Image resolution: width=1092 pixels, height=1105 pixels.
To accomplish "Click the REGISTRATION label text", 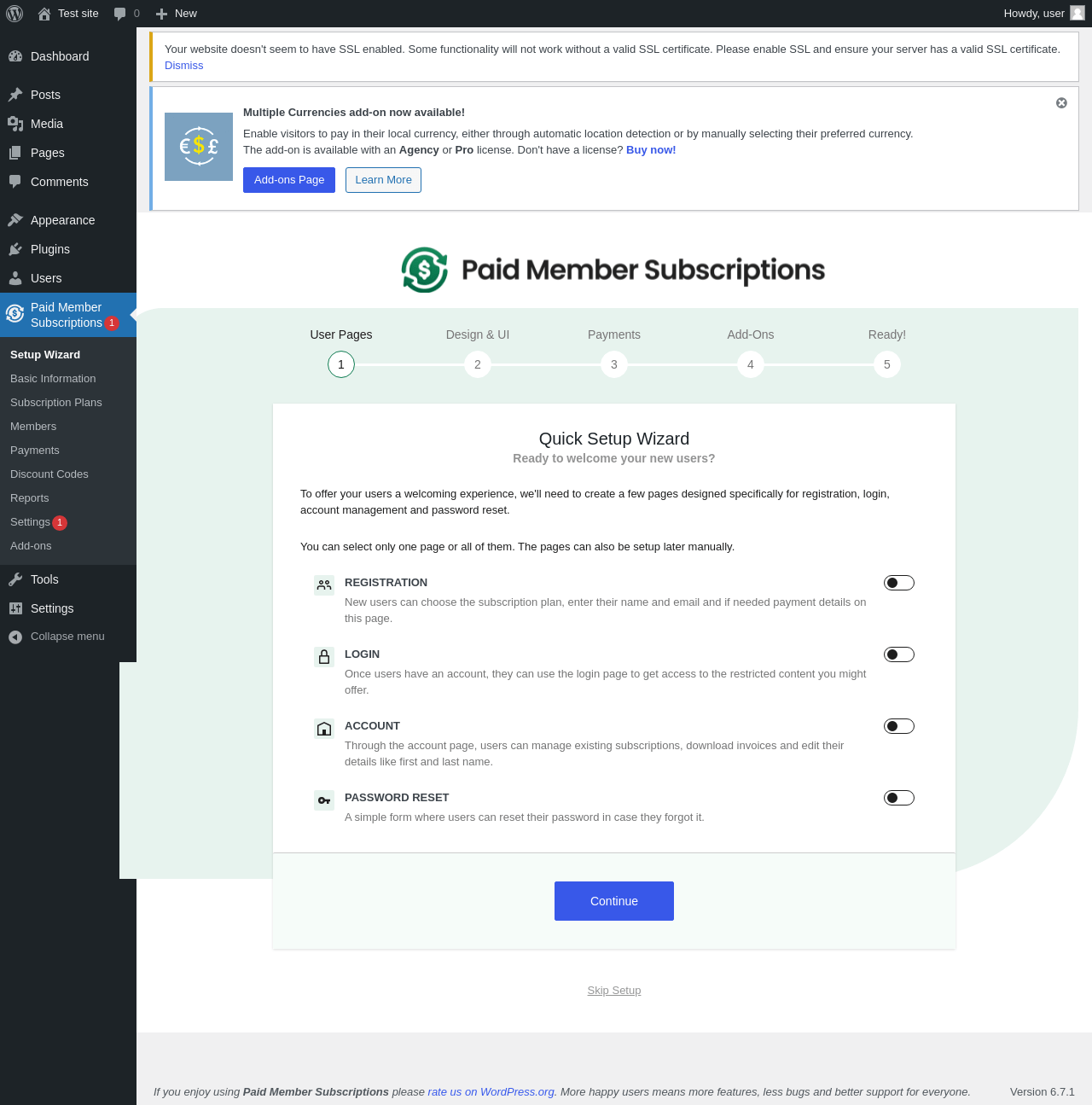I will [x=386, y=583].
